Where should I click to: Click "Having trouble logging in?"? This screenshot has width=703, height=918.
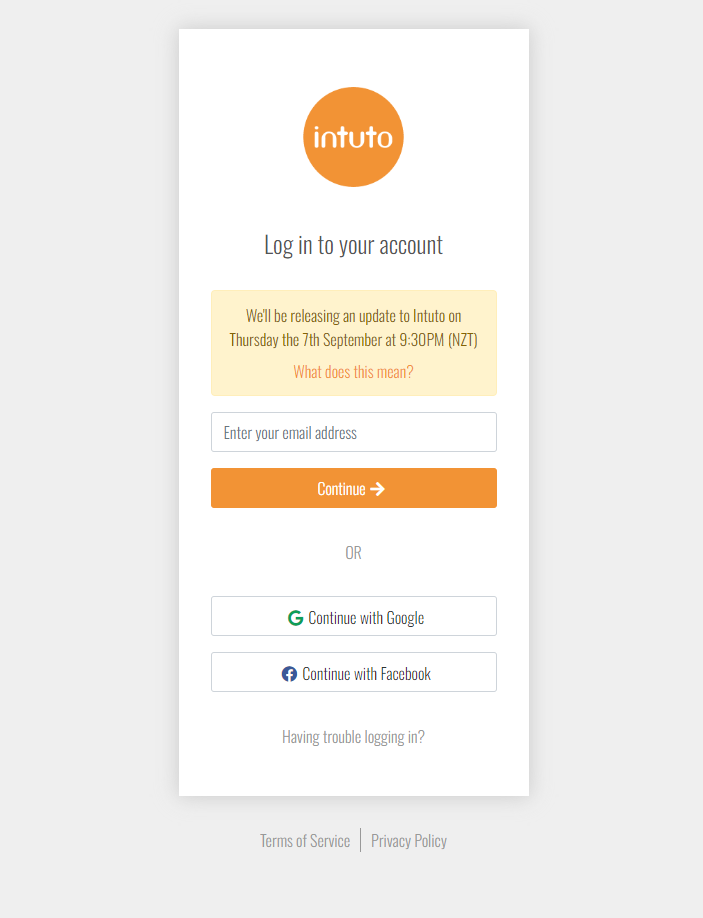tap(353, 736)
